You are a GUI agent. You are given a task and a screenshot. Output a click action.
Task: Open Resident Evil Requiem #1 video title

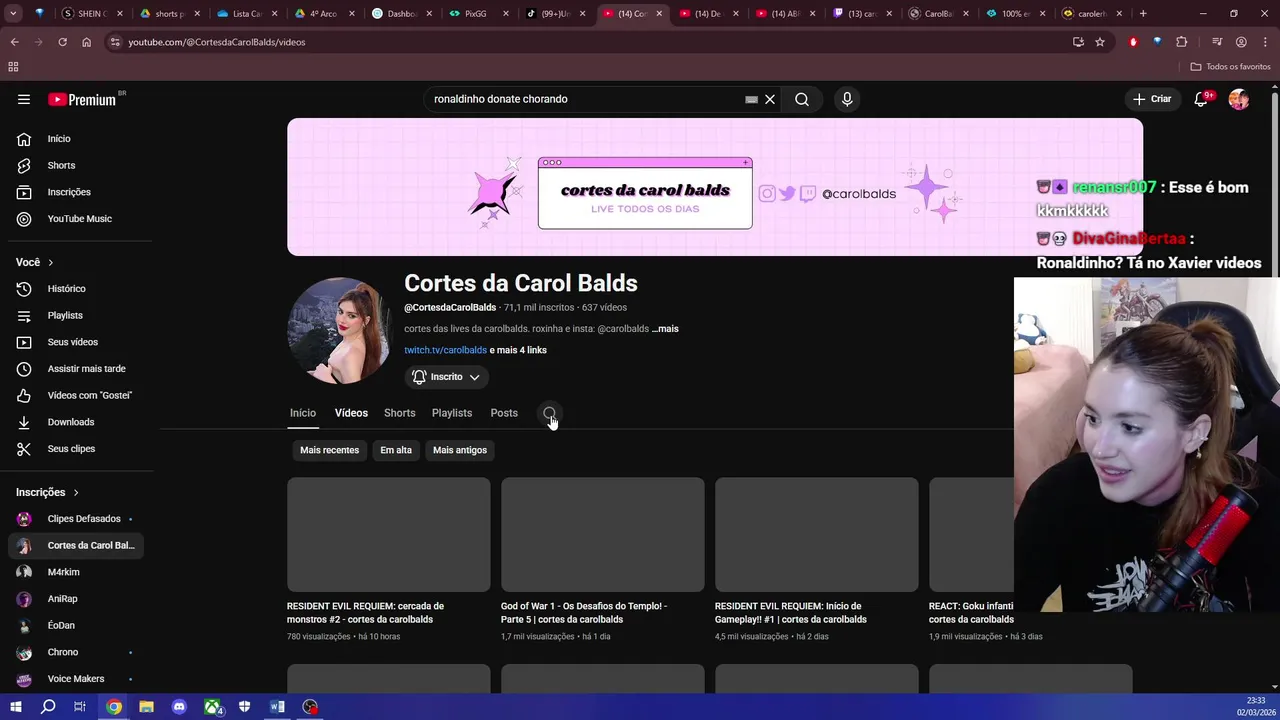point(791,612)
